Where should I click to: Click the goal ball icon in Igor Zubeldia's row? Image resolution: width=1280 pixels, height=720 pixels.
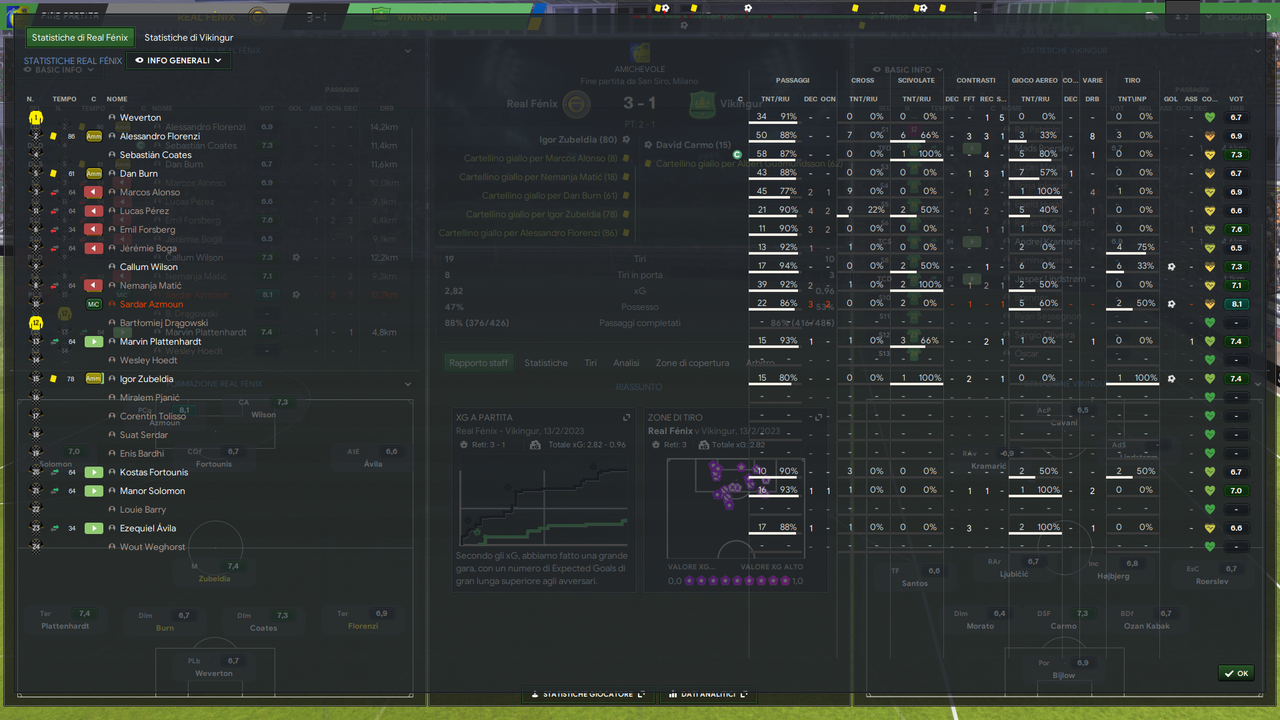pyautogui.click(x=1171, y=379)
